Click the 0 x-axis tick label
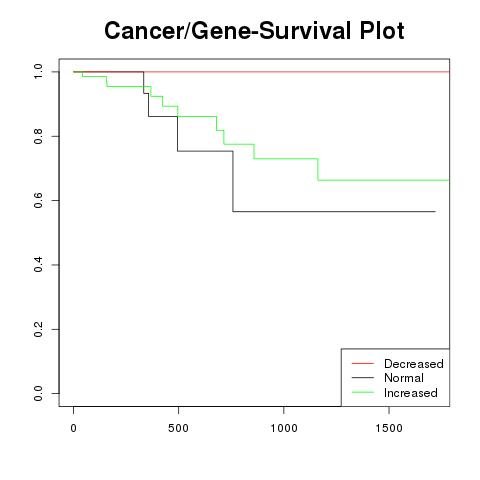Screen dimensions: 480x480 pos(73,428)
